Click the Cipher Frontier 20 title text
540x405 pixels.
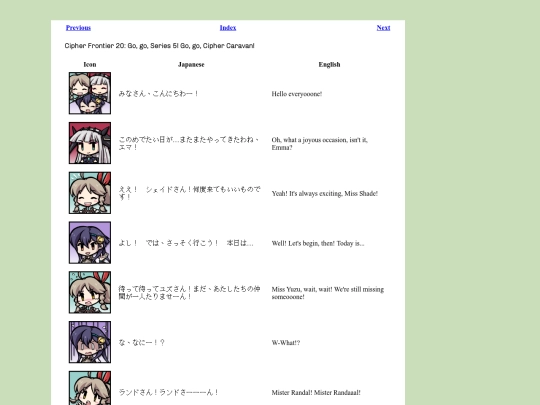(159, 46)
